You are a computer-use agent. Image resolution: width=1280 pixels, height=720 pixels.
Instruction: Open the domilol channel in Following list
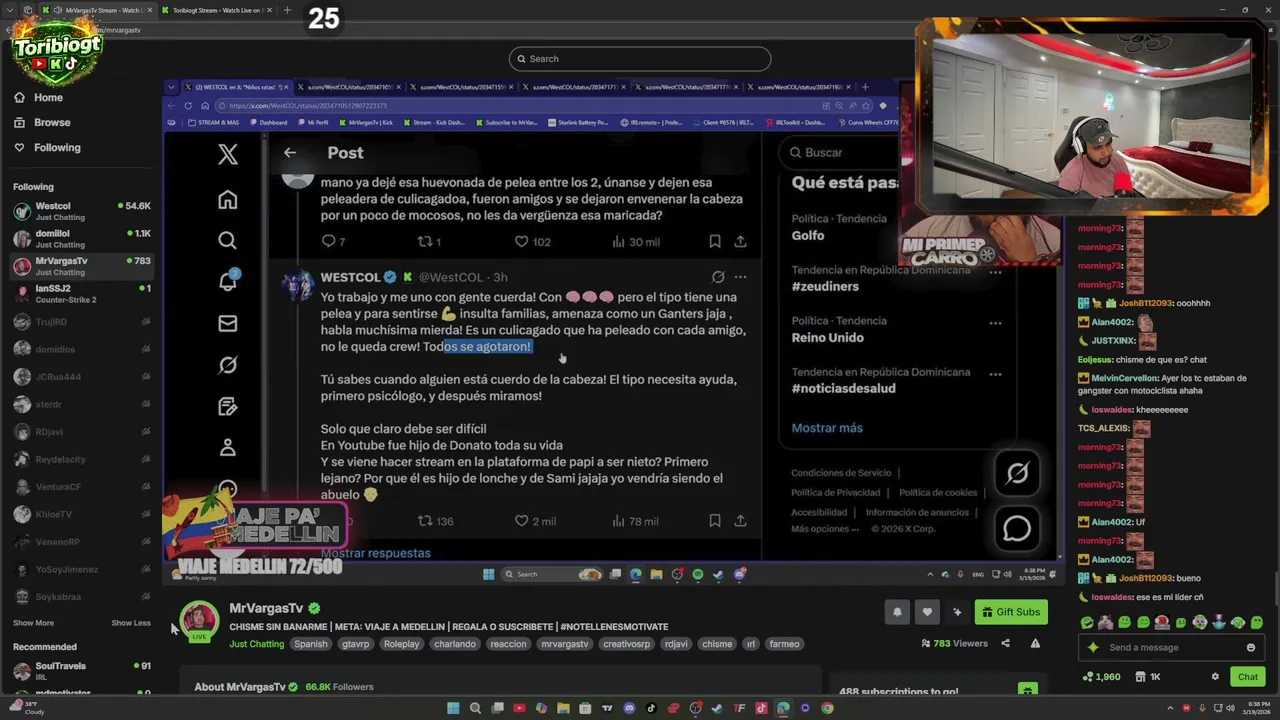80,238
